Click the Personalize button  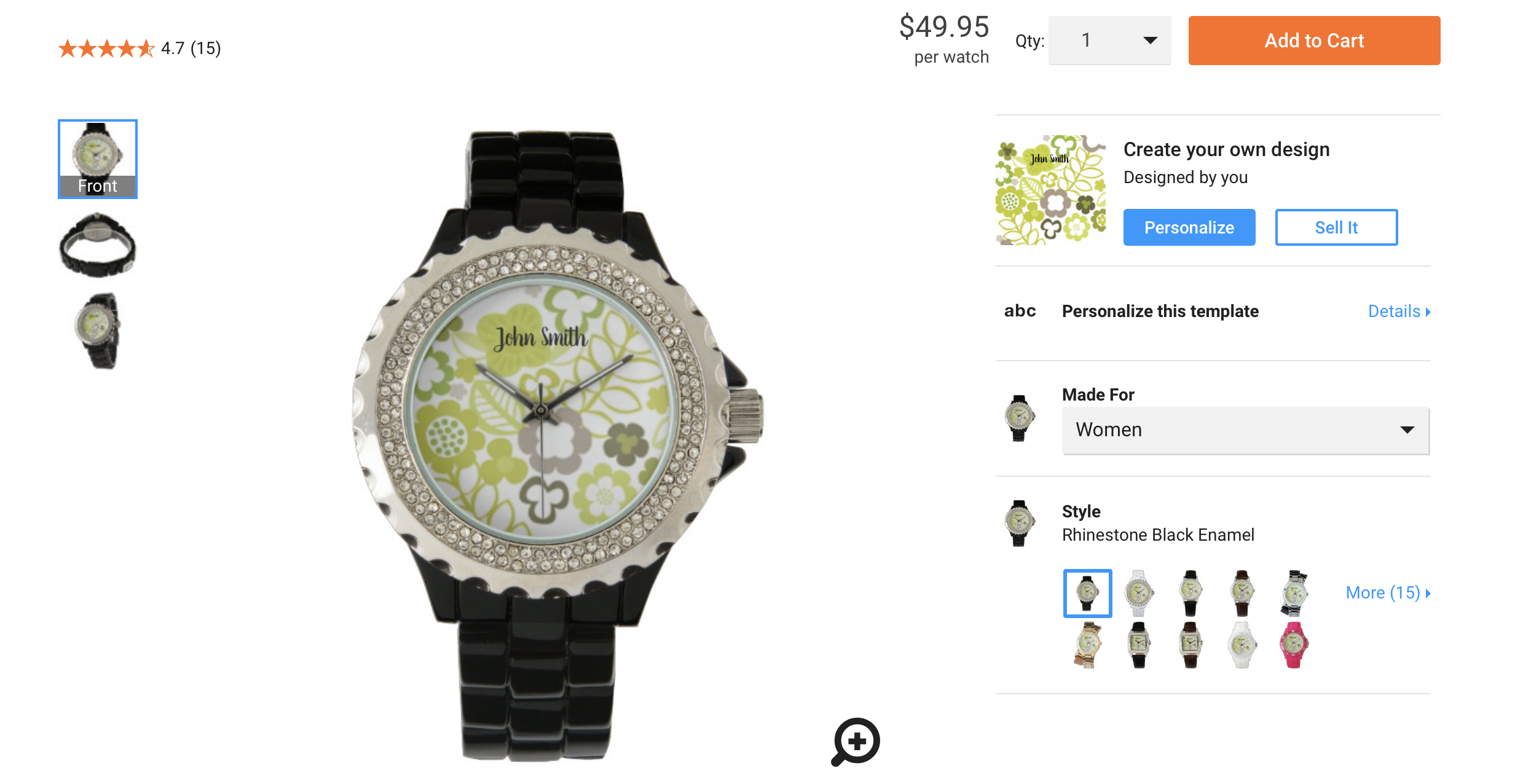1189,227
